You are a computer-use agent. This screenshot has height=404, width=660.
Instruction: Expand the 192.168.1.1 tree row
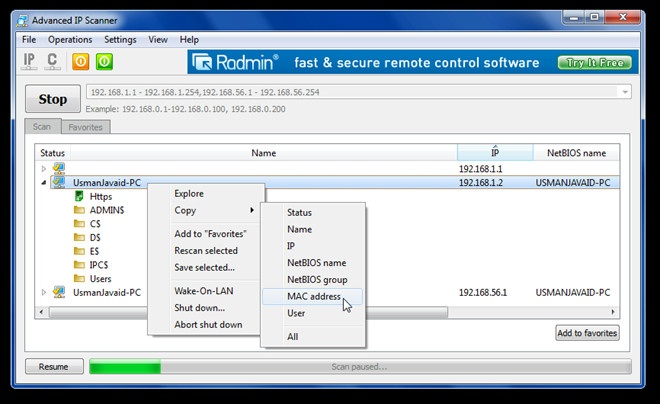pyautogui.click(x=43, y=168)
